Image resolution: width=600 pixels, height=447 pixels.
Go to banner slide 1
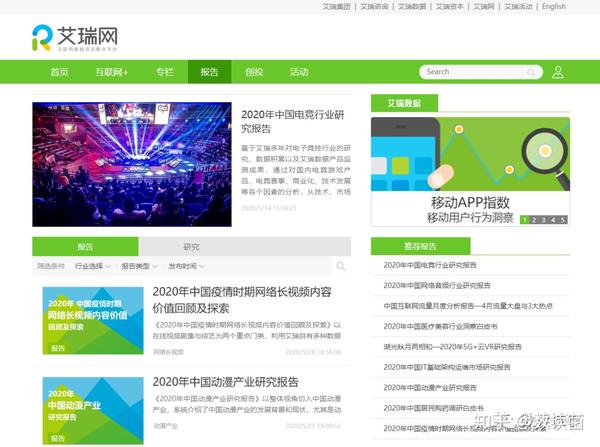(x=525, y=220)
